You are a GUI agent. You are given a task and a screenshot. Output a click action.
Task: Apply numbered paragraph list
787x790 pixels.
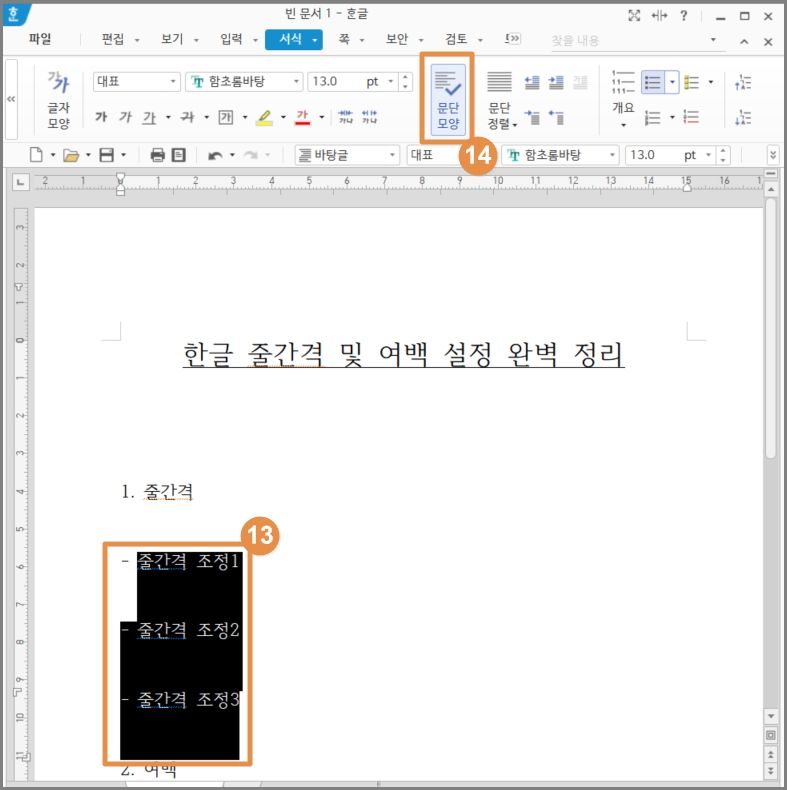point(652,118)
